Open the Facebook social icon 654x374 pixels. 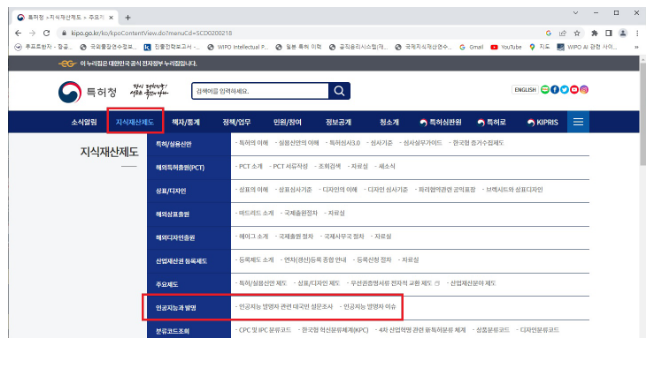click(555, 90)
